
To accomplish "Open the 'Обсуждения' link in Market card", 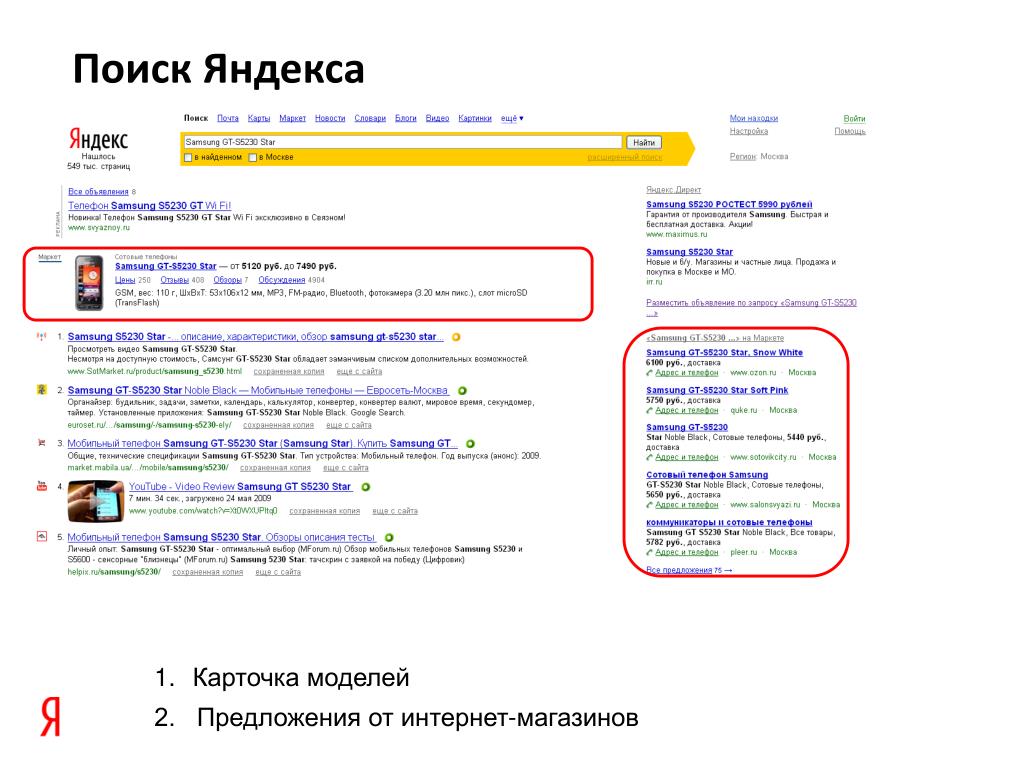I will pyautogui.click(x=281, y=280).
